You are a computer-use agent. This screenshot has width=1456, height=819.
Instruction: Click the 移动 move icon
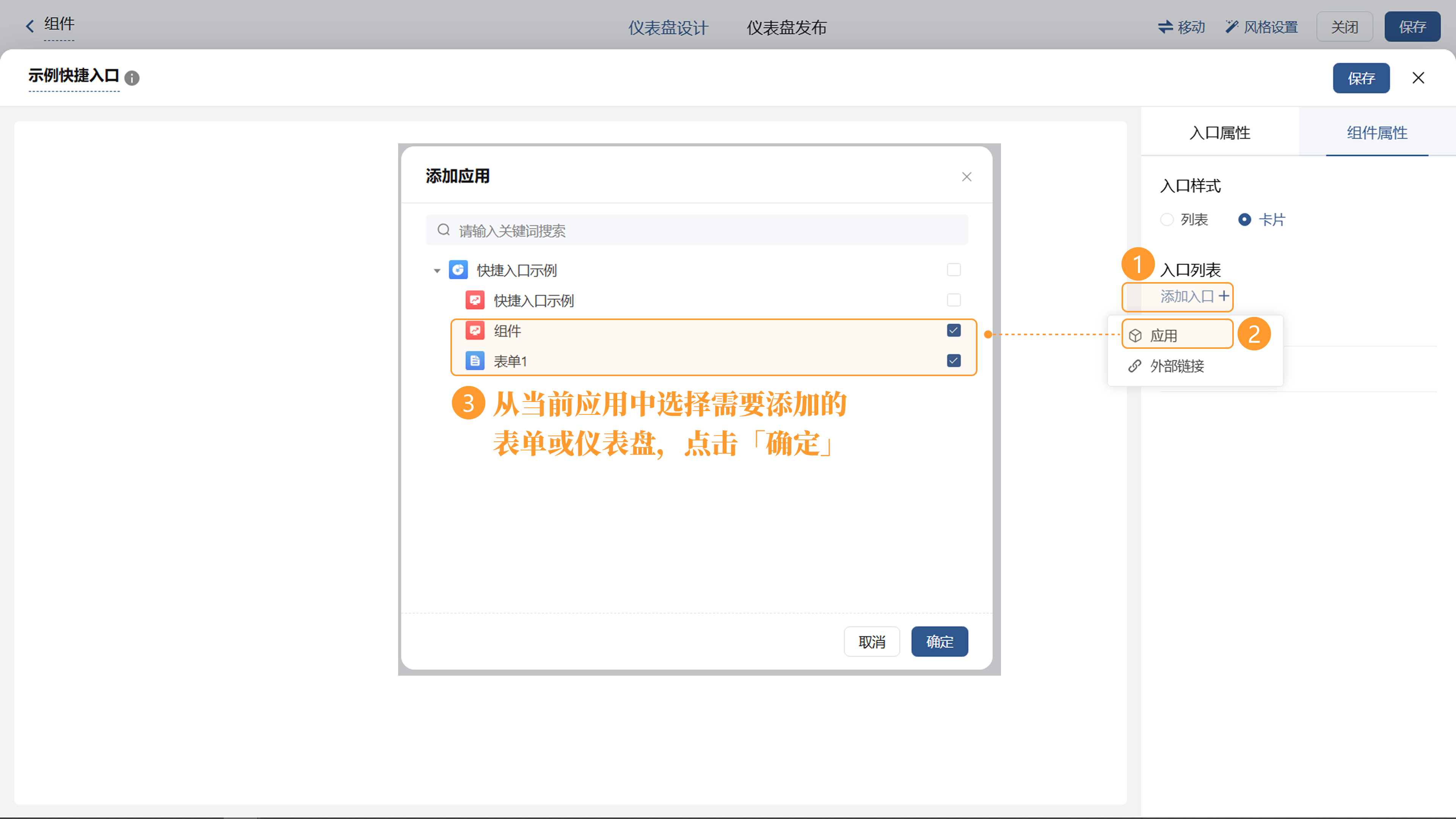click(1166, 27)
